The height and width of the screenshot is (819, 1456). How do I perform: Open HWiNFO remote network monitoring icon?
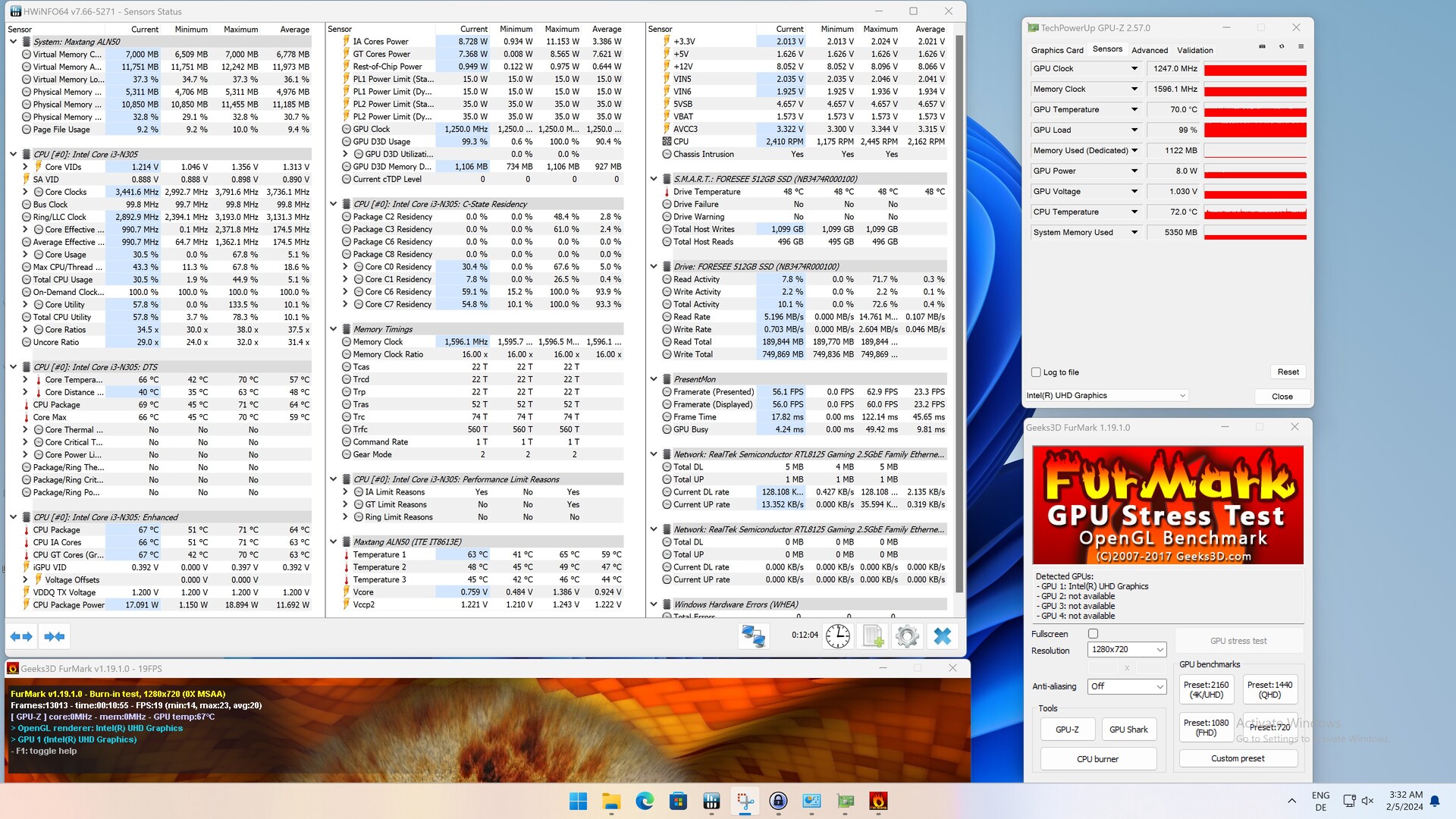[x=754, y=636]
